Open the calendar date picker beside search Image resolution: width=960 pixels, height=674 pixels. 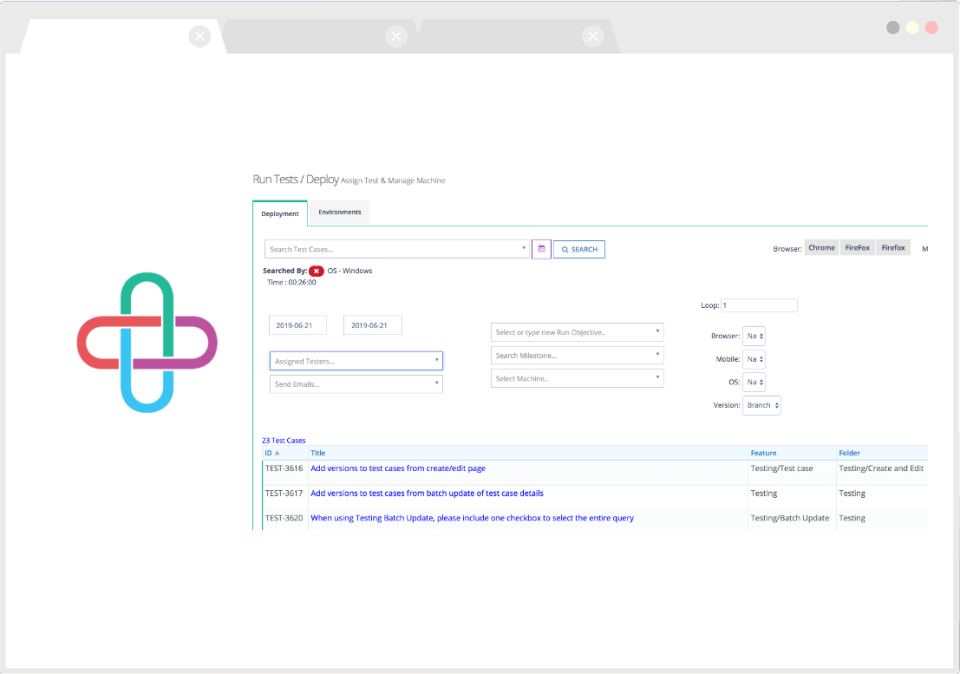tap(541, 248)
